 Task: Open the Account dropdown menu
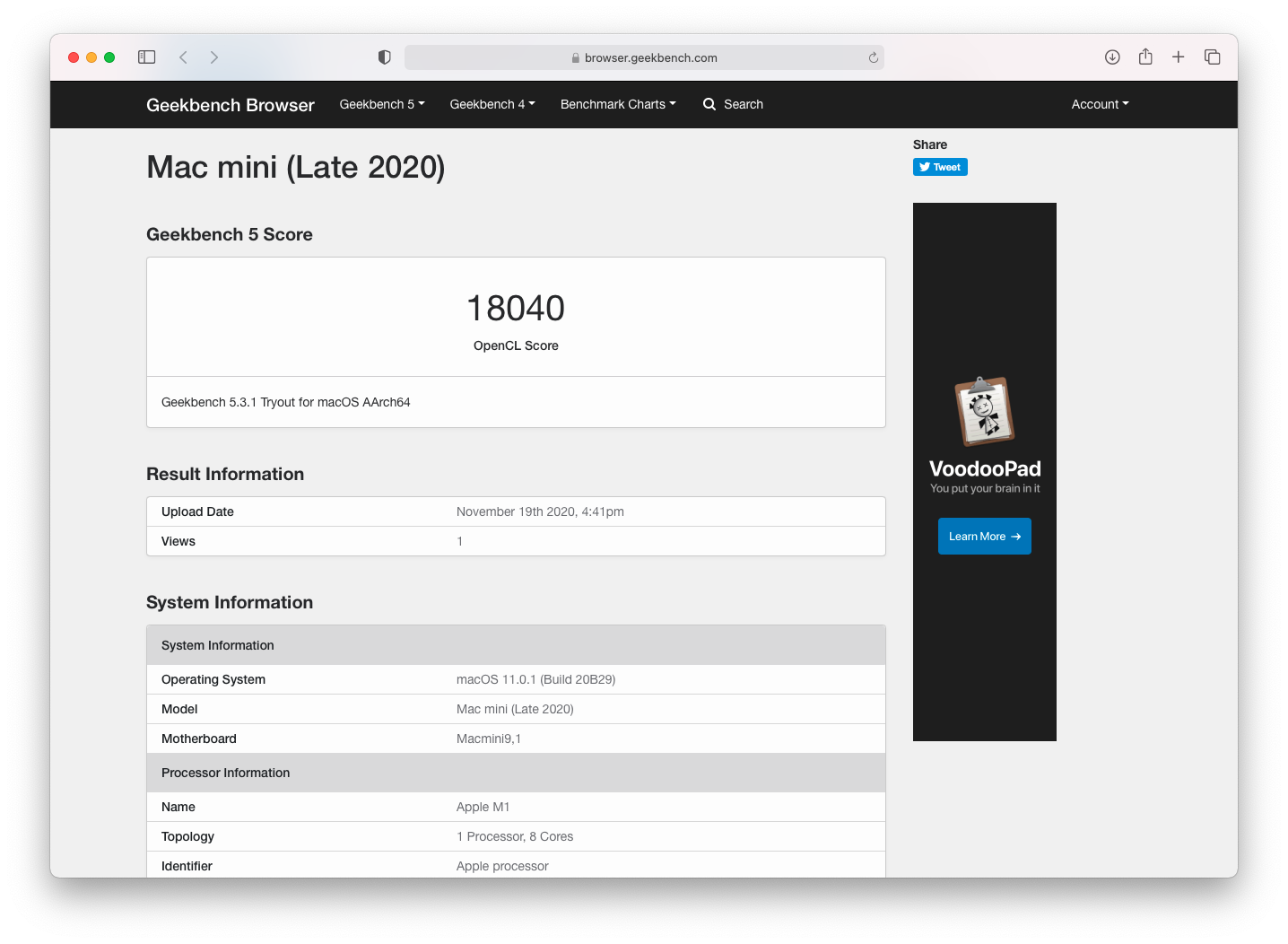[x=1100, y=104]
